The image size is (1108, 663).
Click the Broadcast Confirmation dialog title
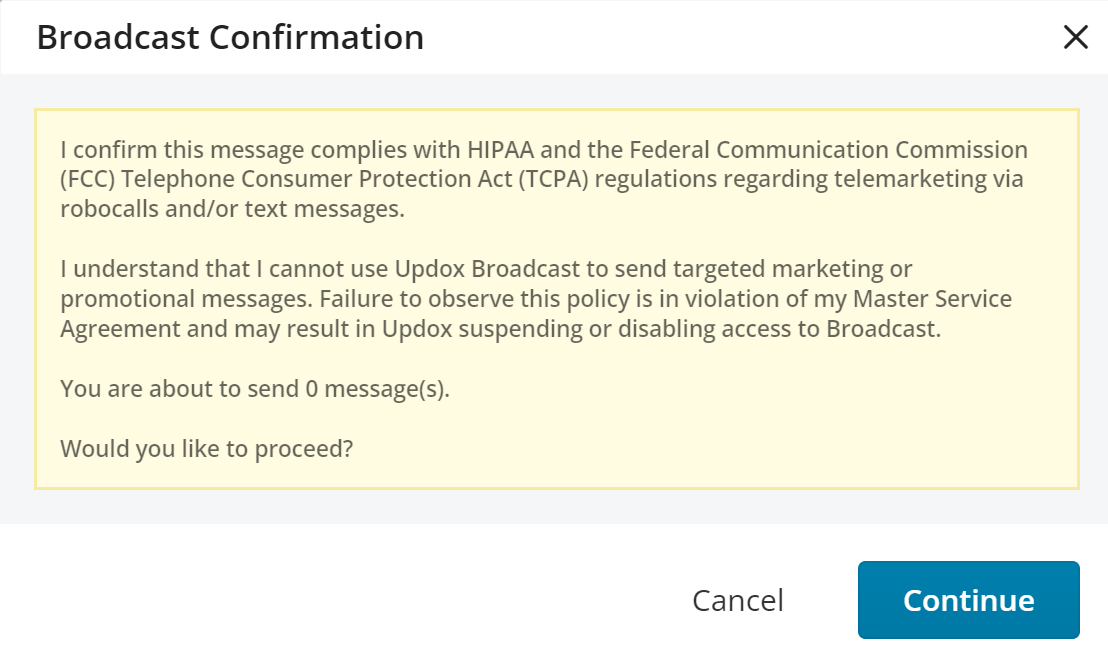pos(230,38)
